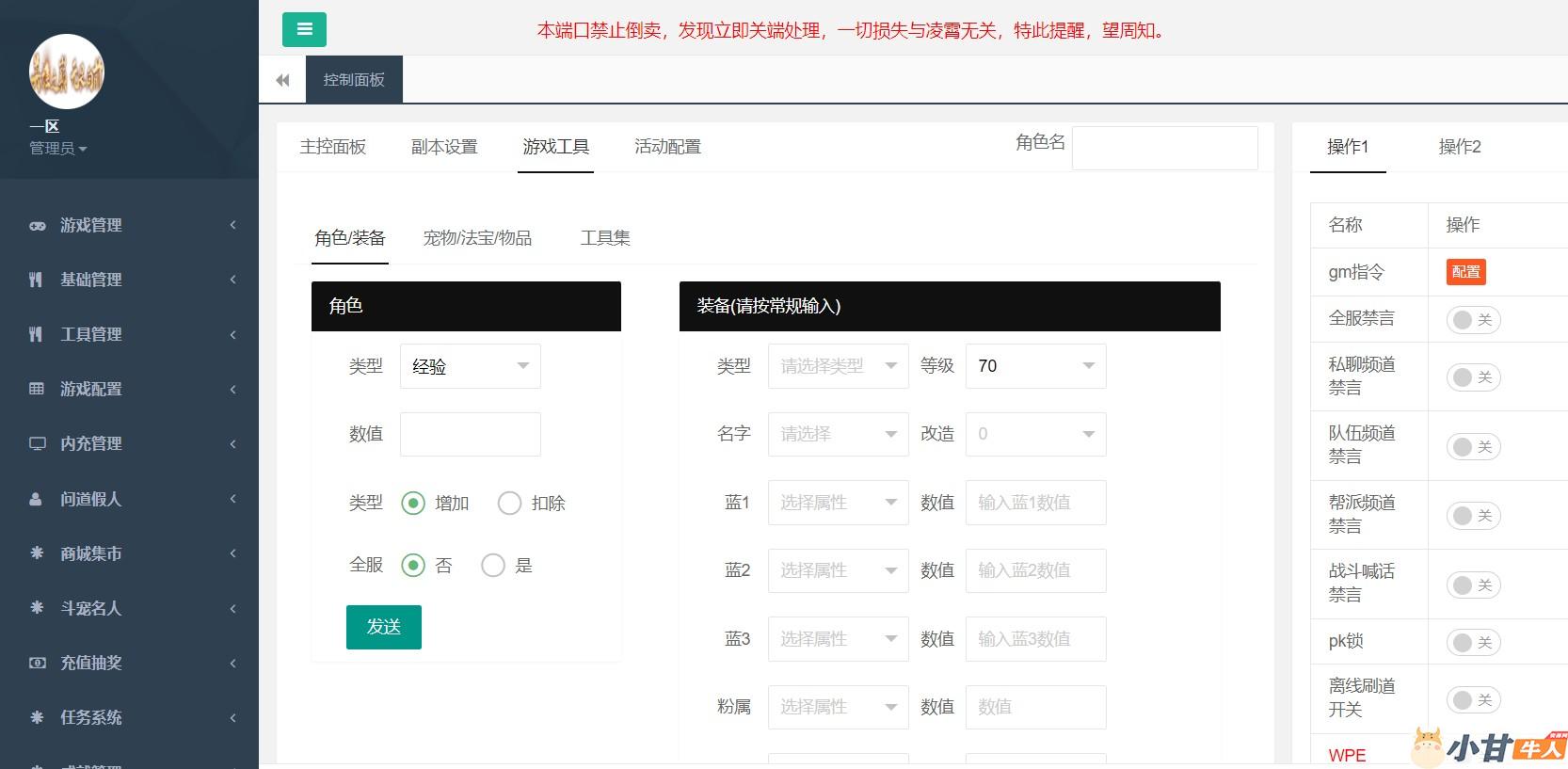The width and height of the screenshot is (1568, 769).
Task: Open the equipment level dropdown showing 70
Action: pos(1035,366)
